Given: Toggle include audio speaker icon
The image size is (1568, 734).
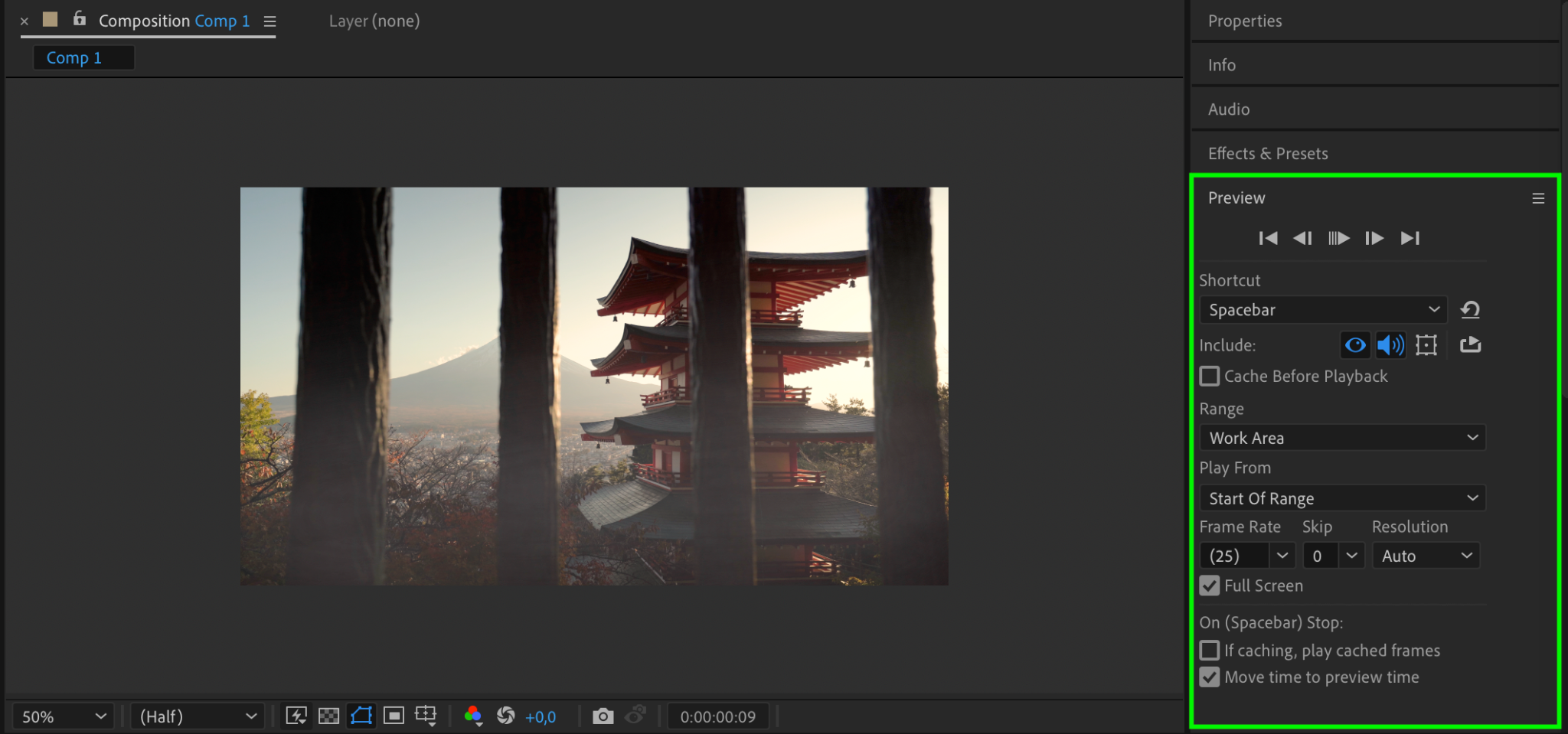Looking at the screenshot, I should point(1390,345).
